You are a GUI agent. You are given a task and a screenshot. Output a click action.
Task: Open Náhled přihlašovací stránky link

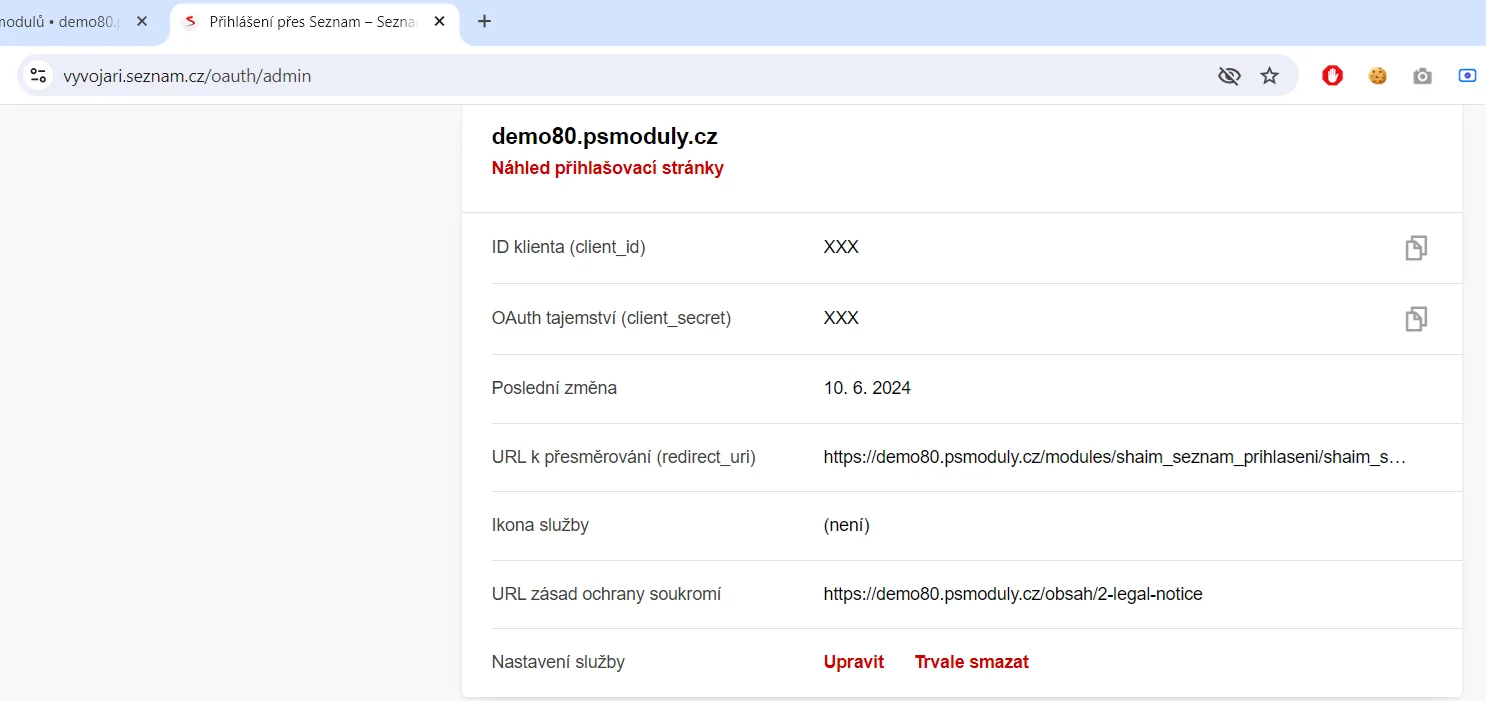607,168
